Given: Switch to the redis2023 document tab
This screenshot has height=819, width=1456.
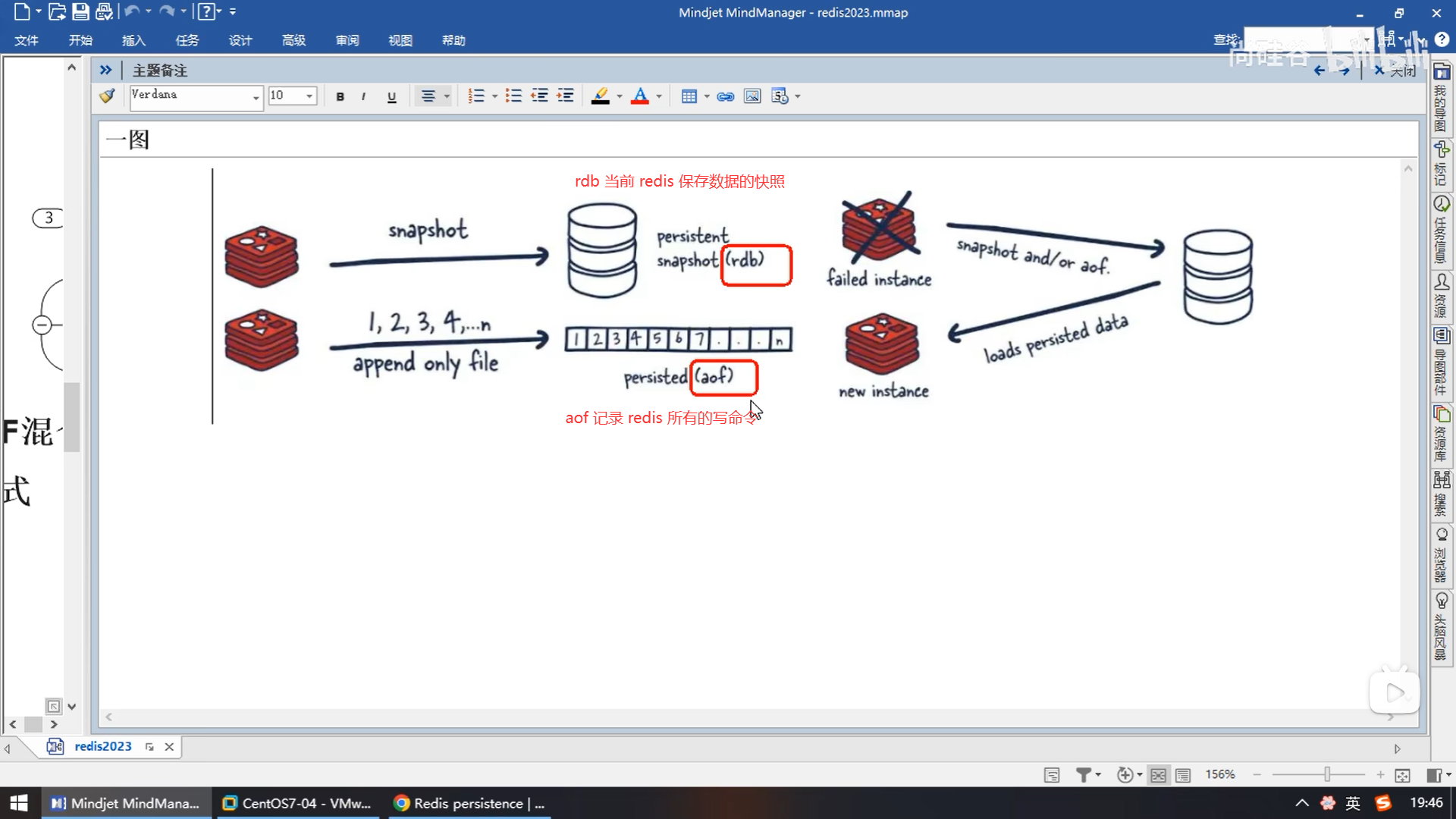Looking at the screenshot, I should (102, 746).
